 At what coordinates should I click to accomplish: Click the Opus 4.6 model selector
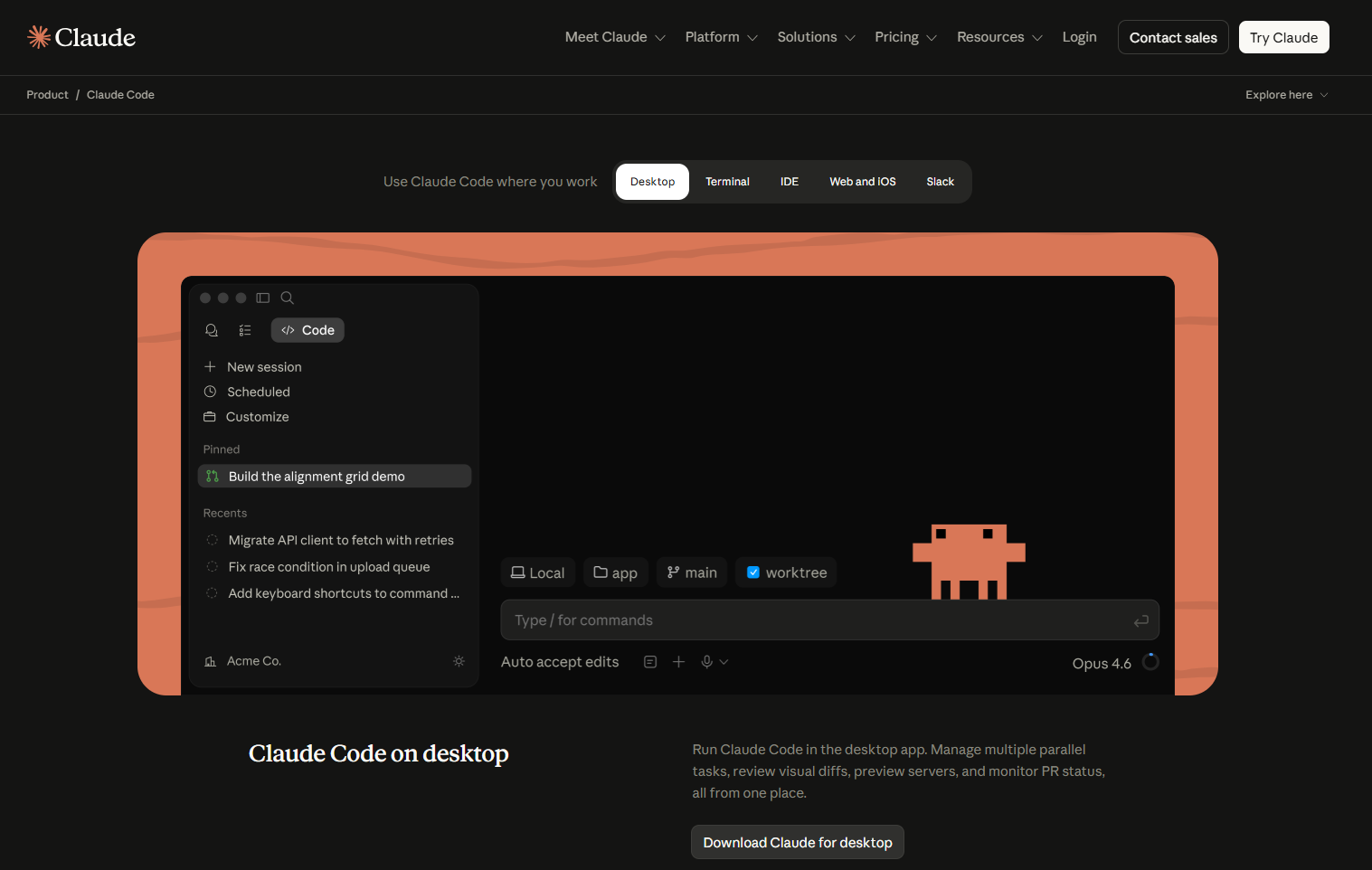(x=1102, y=663)
